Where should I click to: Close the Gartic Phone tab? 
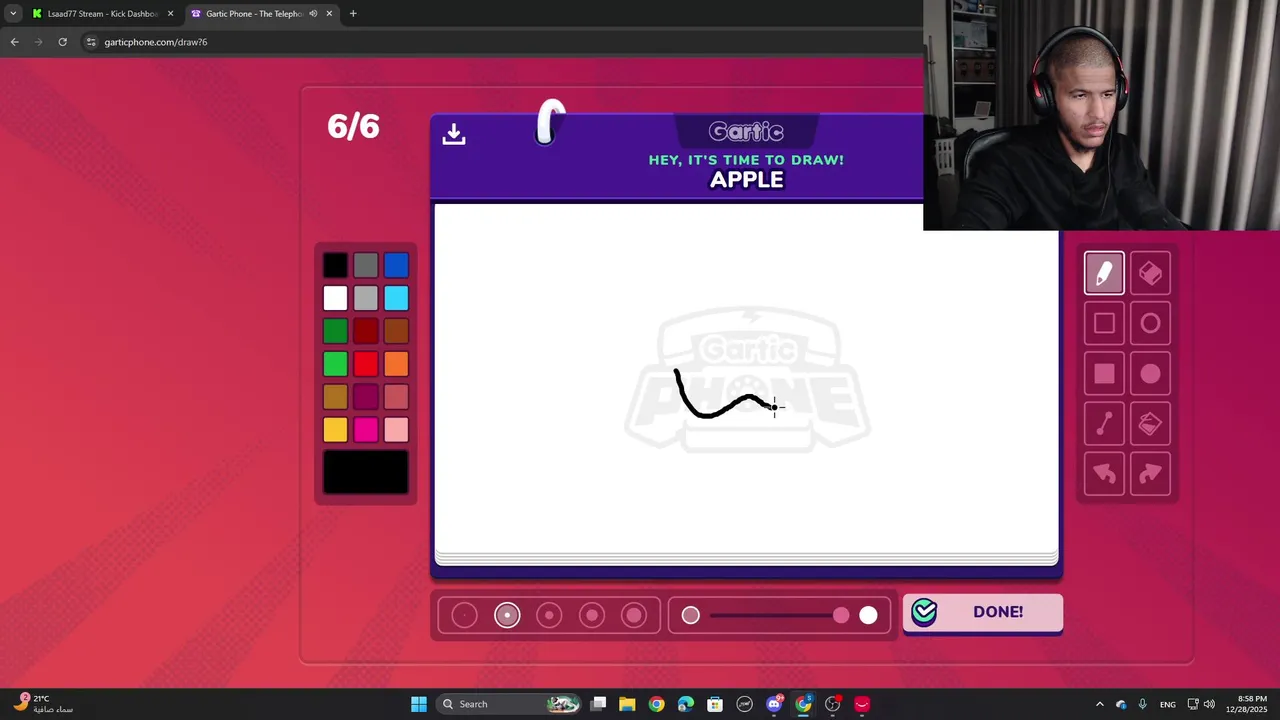coord(329,14)
